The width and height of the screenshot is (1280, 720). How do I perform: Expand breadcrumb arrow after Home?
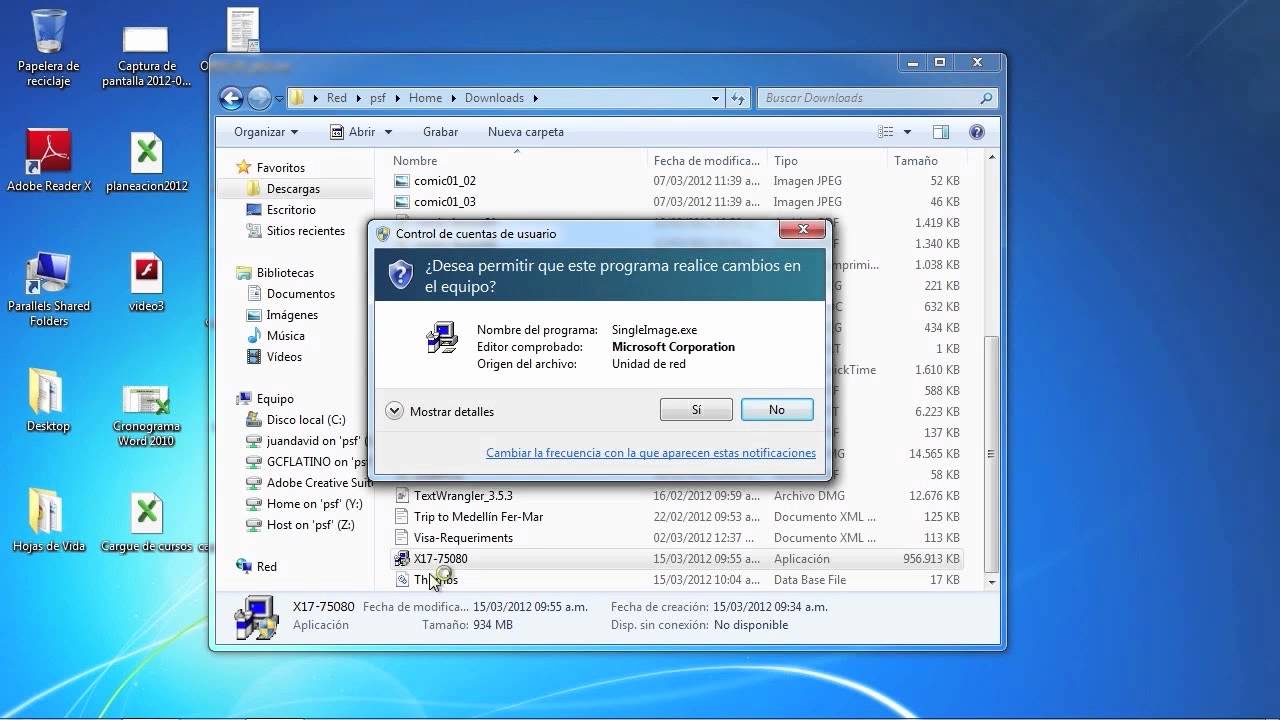pyautogui.click(x=453, y=98)
